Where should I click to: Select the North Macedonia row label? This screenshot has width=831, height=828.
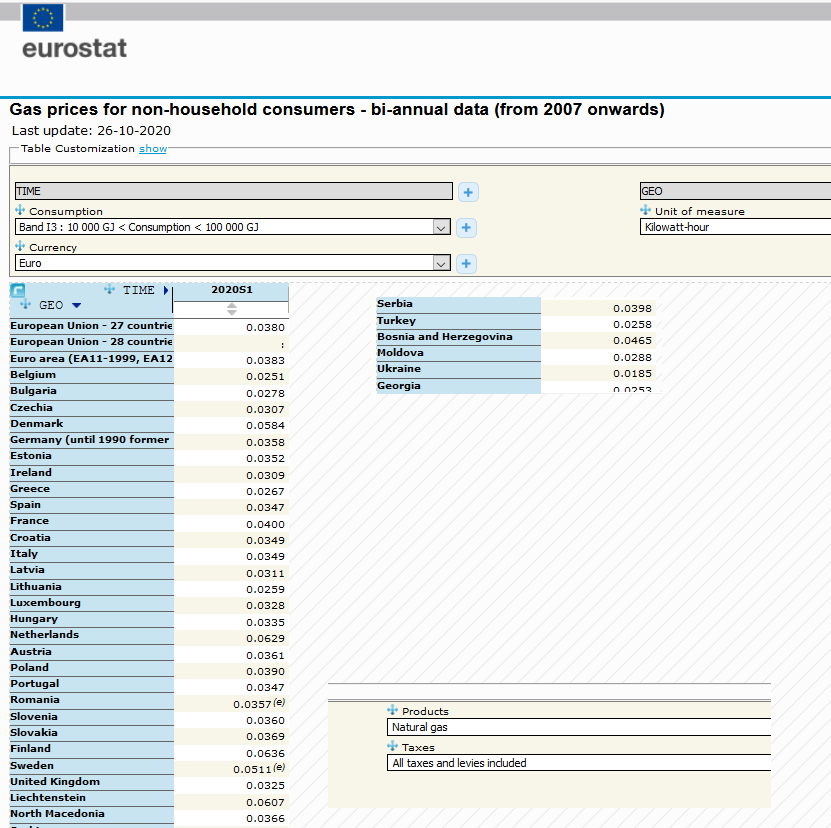(92, 814)
